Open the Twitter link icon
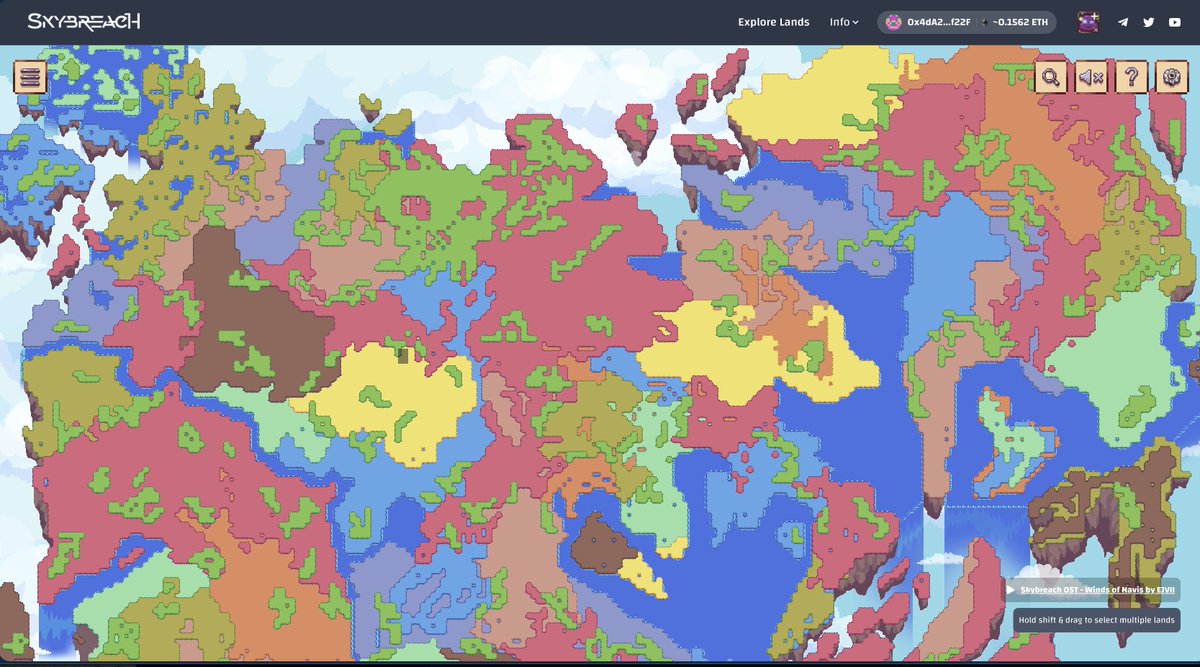The image size is (1200, 667). pos(1149,22)
